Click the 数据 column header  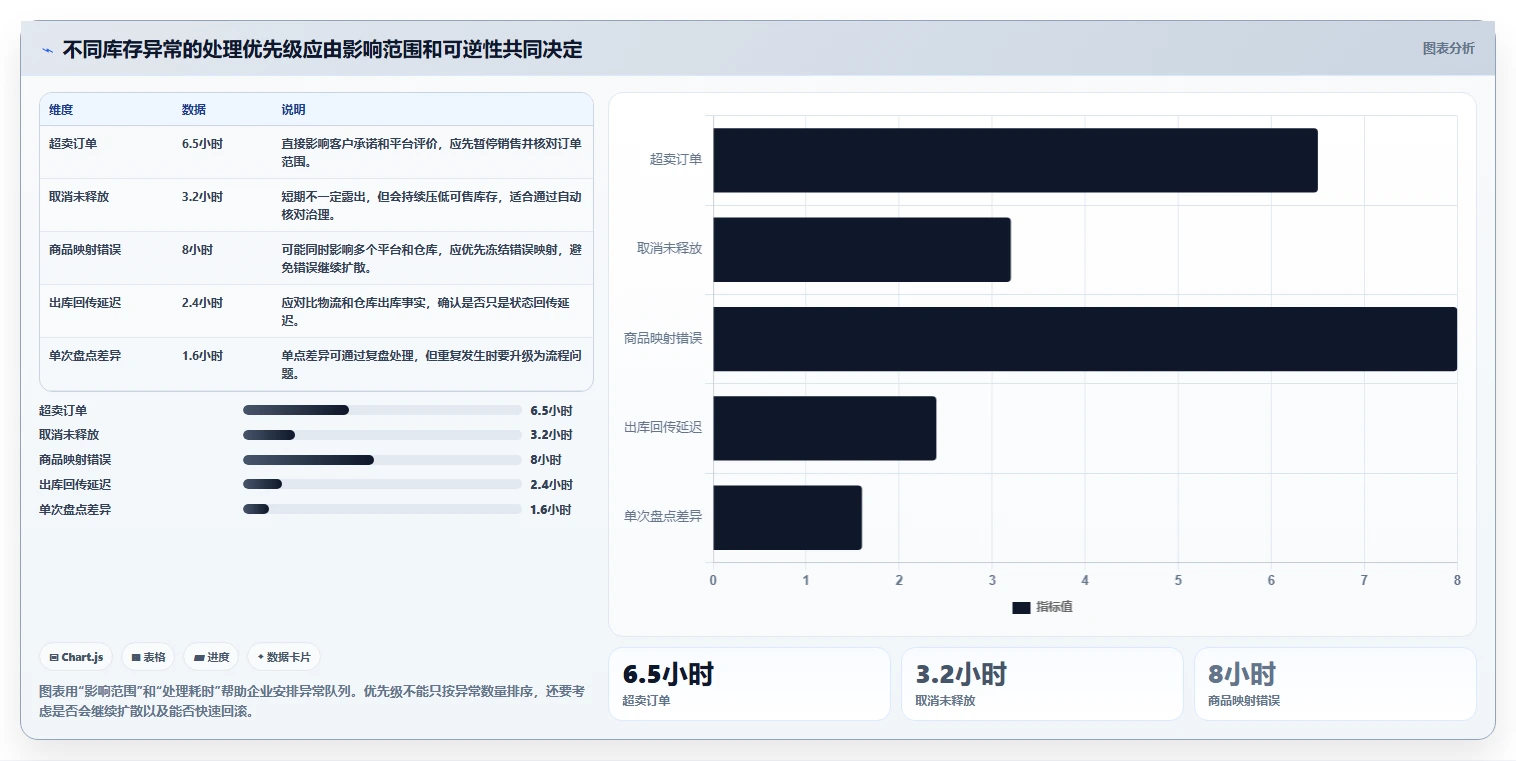point(194,109)
